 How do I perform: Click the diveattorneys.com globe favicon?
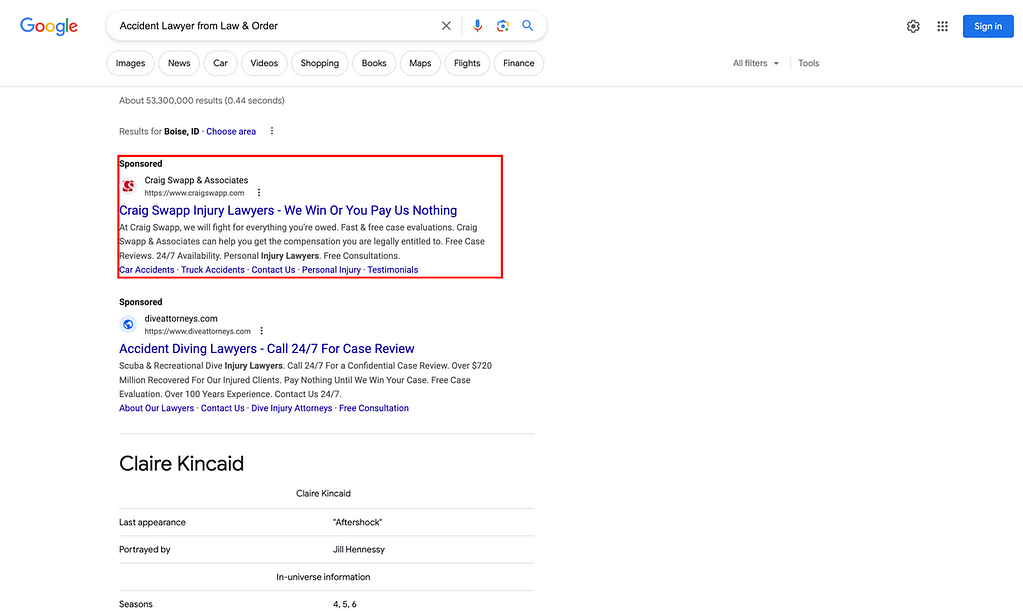coord(129,324)
